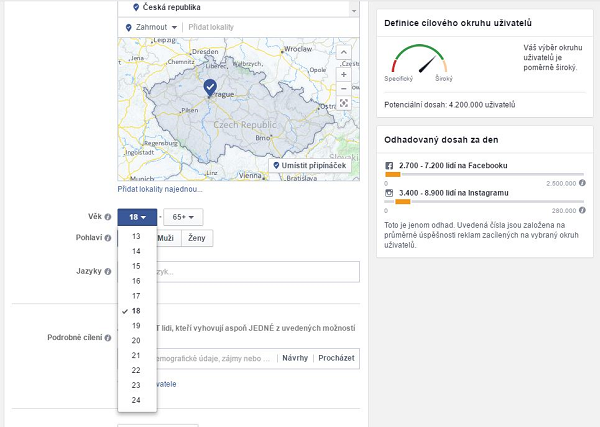This screenshot has height=427, width=600.
Task: Open the Zahrnout location dropdown
Action: (x=152, y=27)
